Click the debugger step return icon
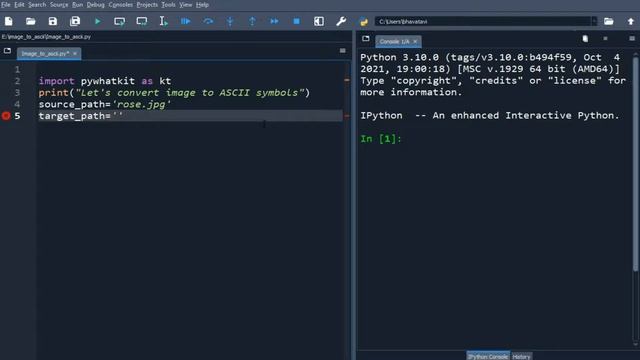The image size is (640, 360). click(x=252, y=21)
